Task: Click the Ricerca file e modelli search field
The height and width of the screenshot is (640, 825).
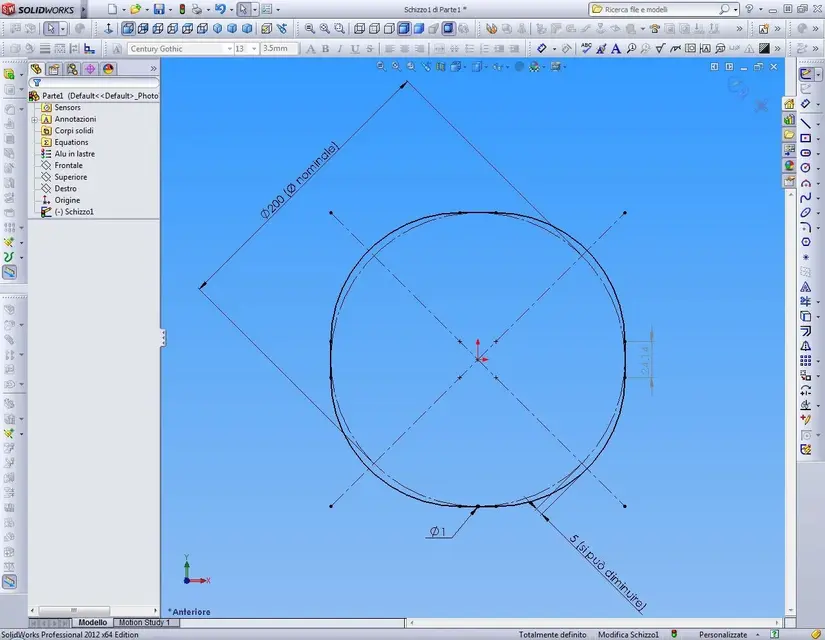Action: pyautogui.click(x=661, y=9)
